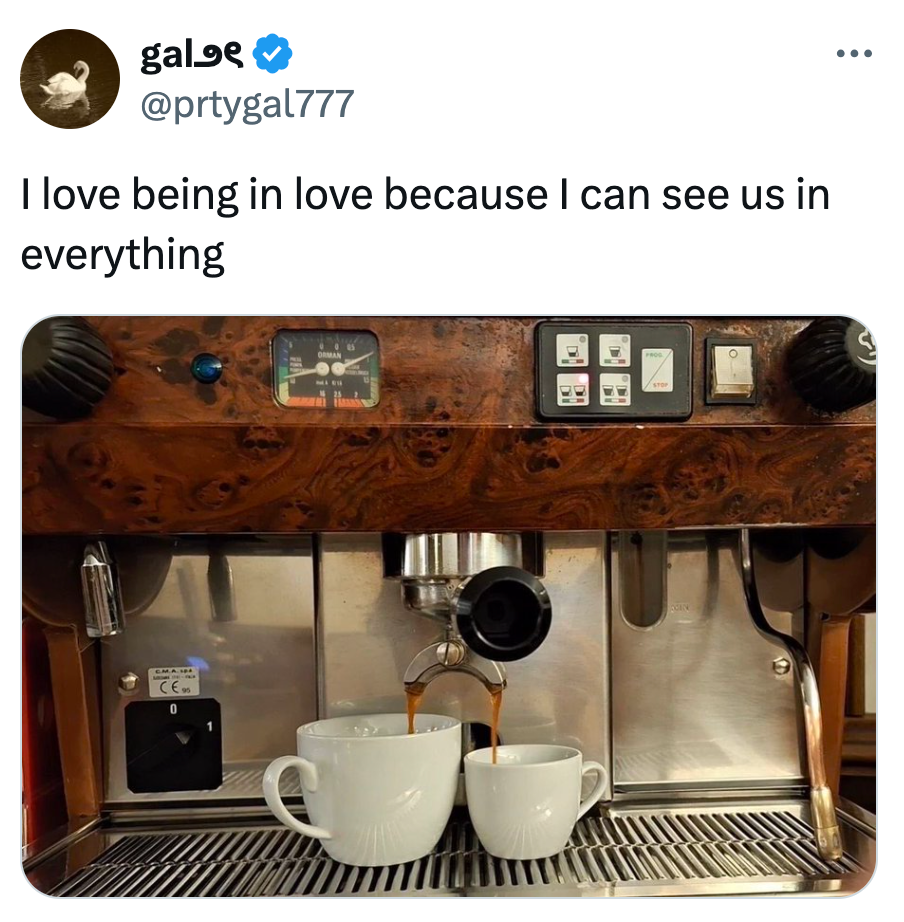
Task: Click the CE label plate
Action: (174, 682)
